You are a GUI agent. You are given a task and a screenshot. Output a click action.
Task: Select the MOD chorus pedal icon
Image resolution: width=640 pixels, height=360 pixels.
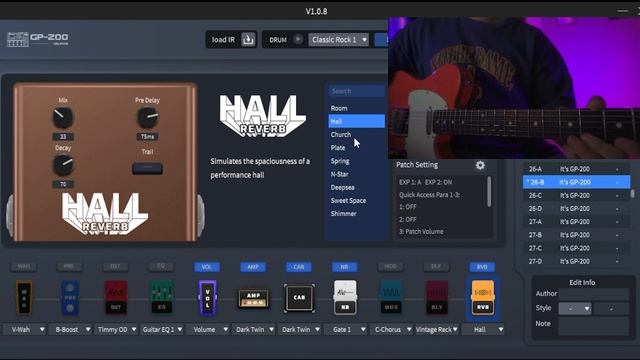pos(391,298)
